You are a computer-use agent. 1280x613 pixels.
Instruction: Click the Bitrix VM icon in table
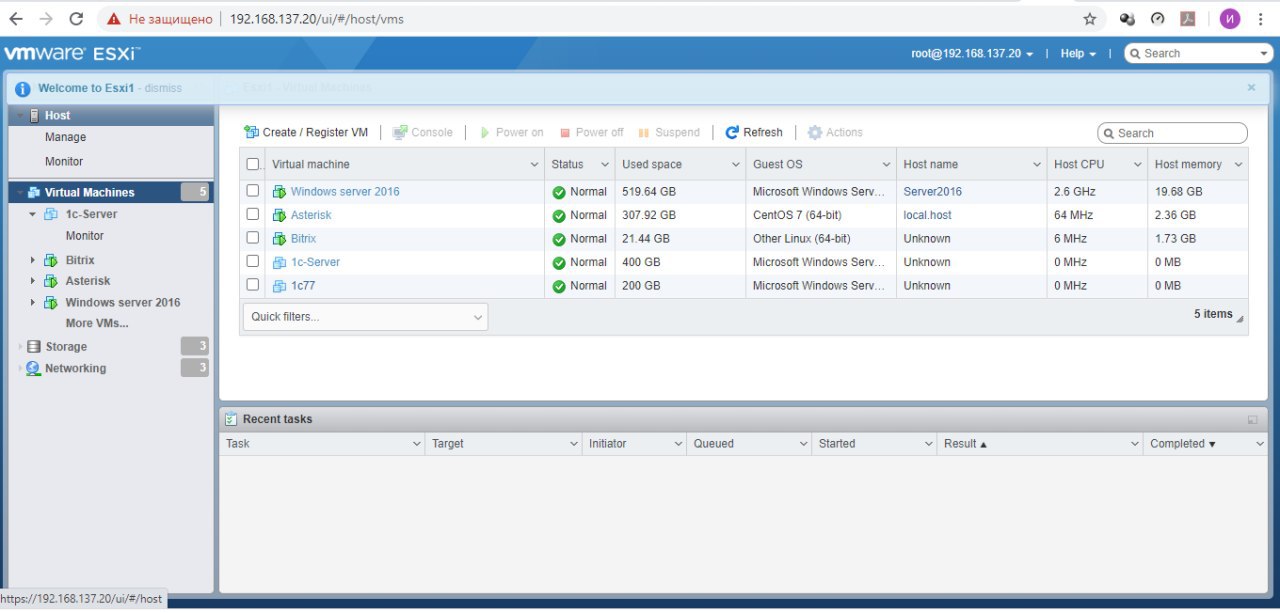click(280, 238)
